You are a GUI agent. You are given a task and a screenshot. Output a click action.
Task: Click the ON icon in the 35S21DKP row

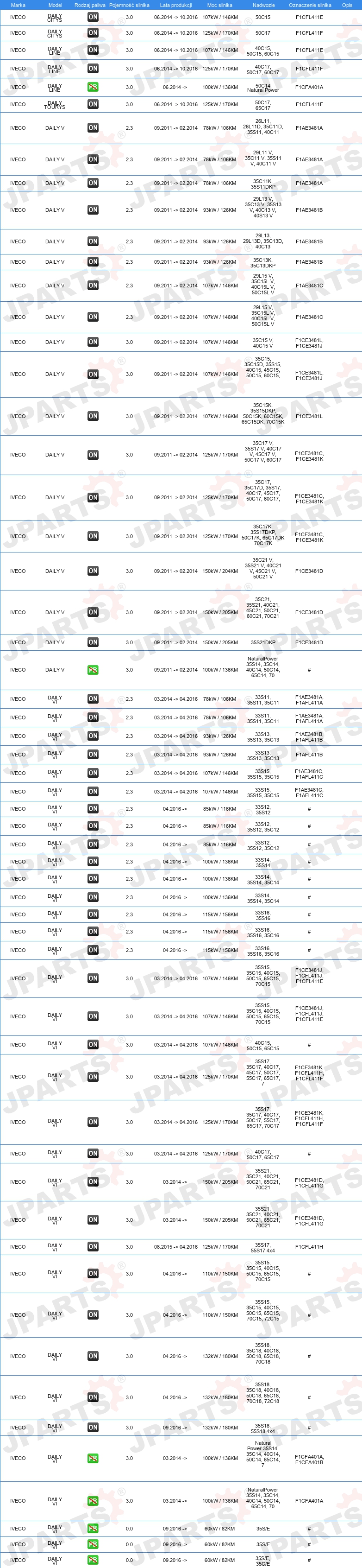pos(93,642)
